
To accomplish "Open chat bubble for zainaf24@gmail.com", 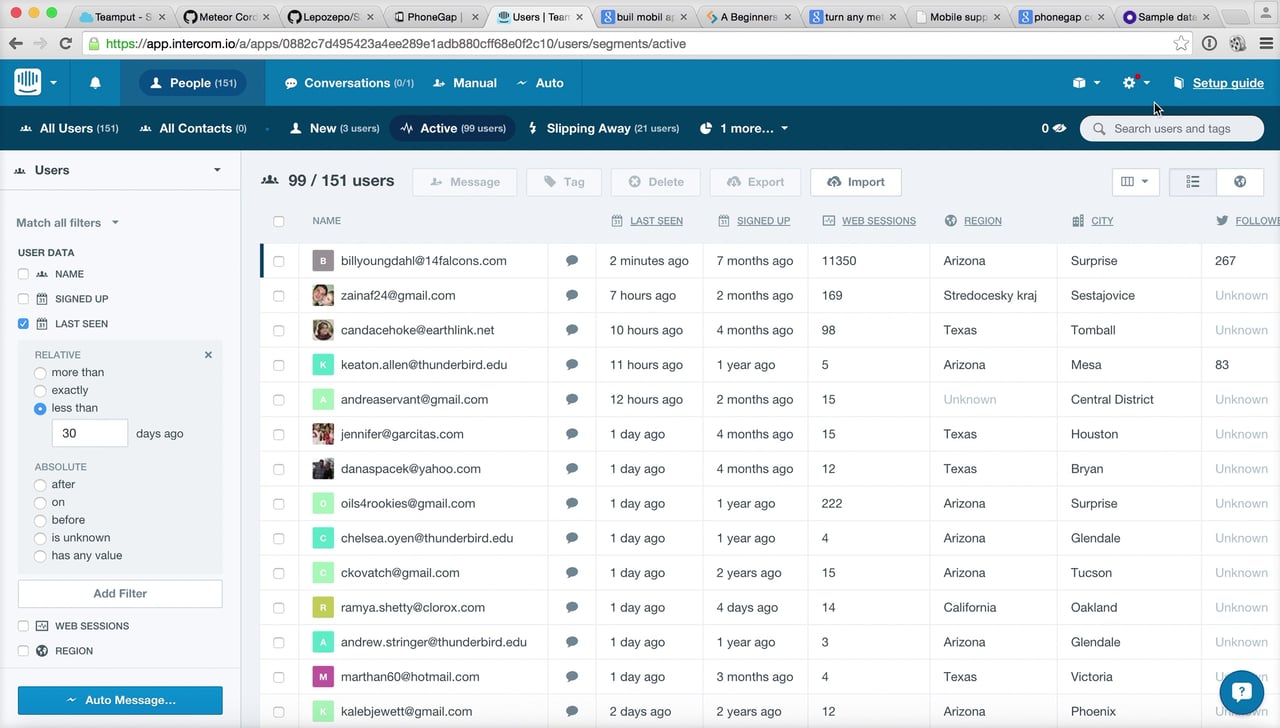I will 572,295.
